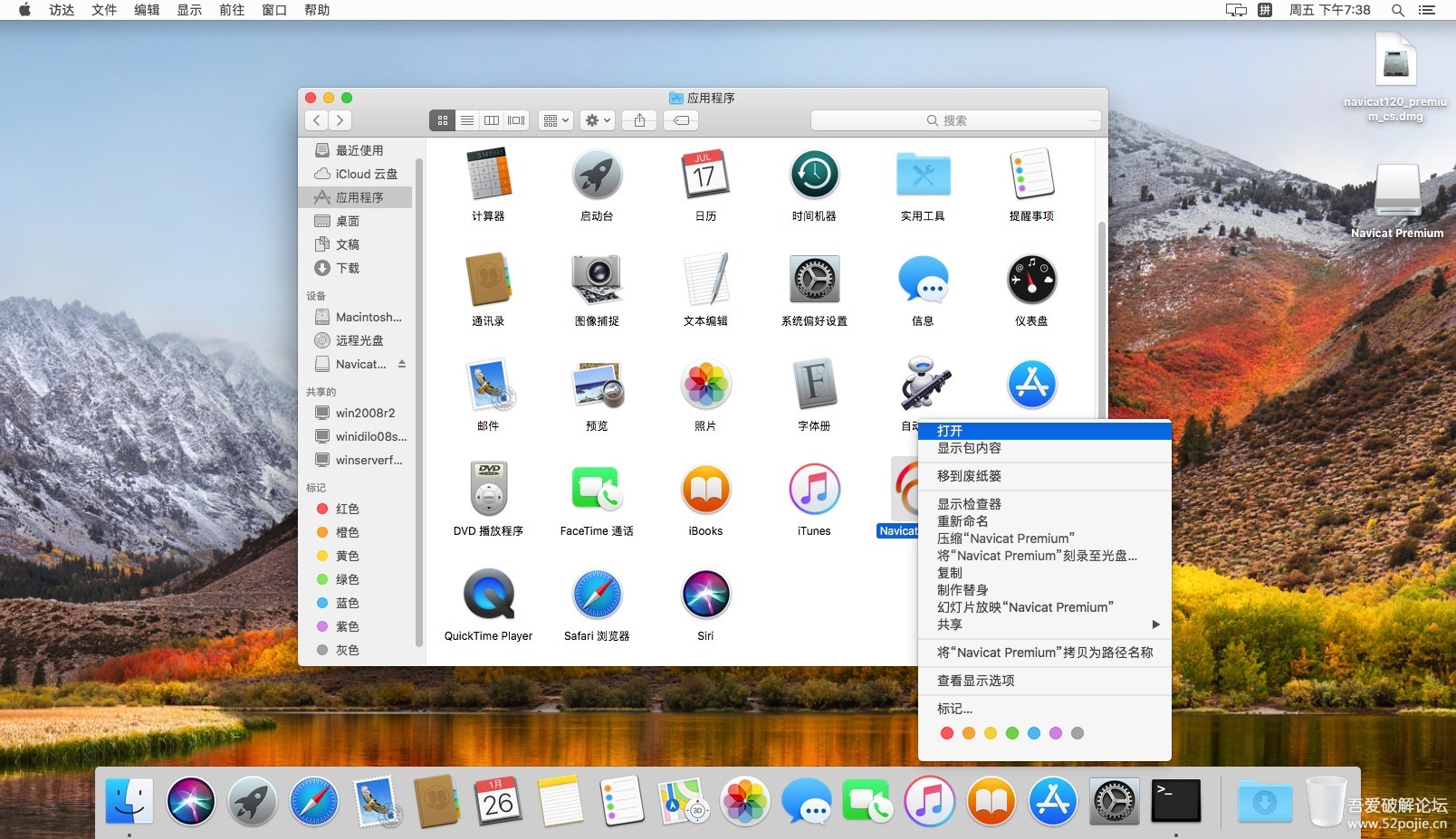Select the 通讯录 app icon in Finder window
Viewport: 1456px width, 839px height.
488,279
